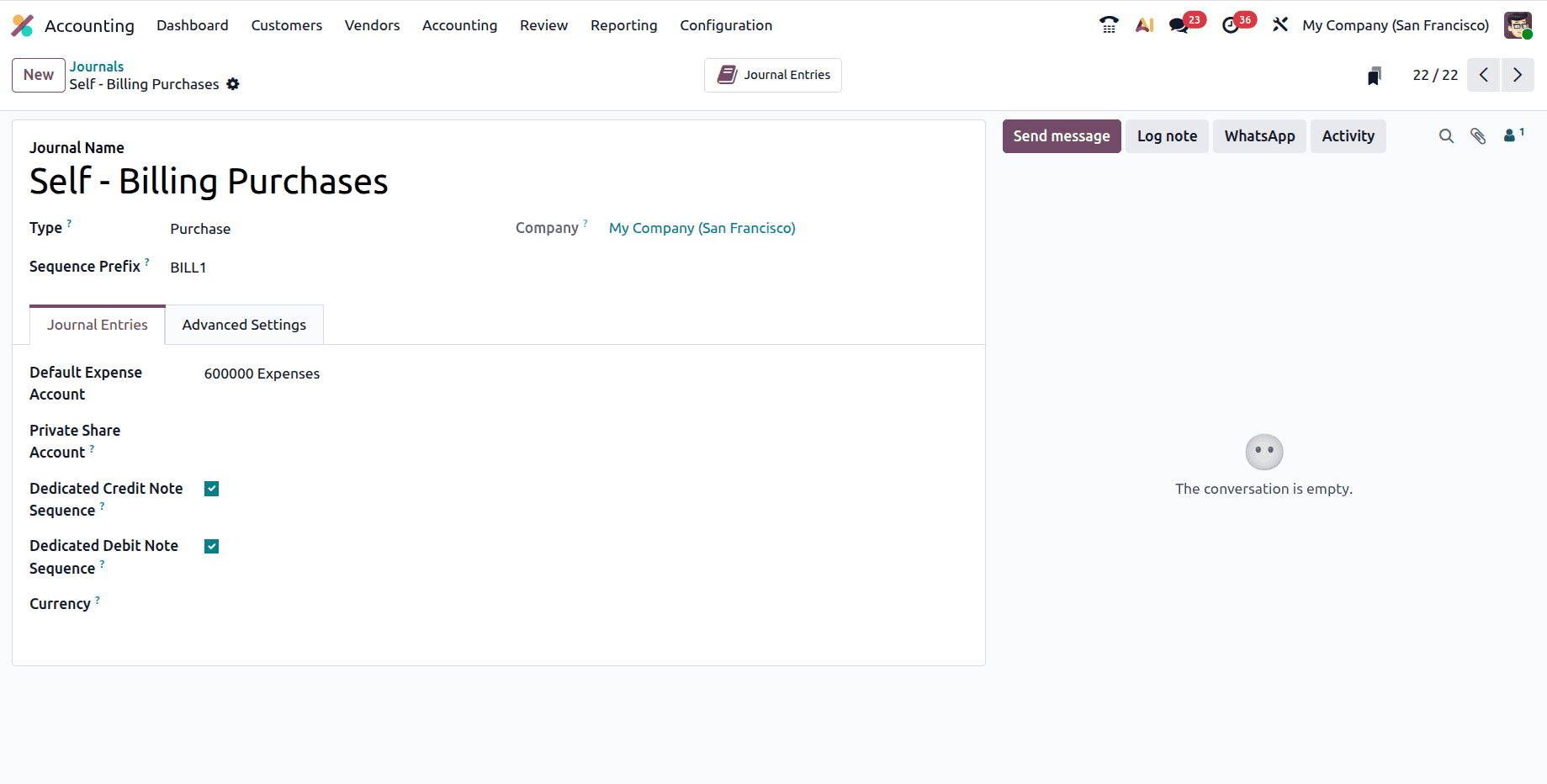
Task: Click the bookmark icon in the control panel
Action: click(x=1375, y=76)
